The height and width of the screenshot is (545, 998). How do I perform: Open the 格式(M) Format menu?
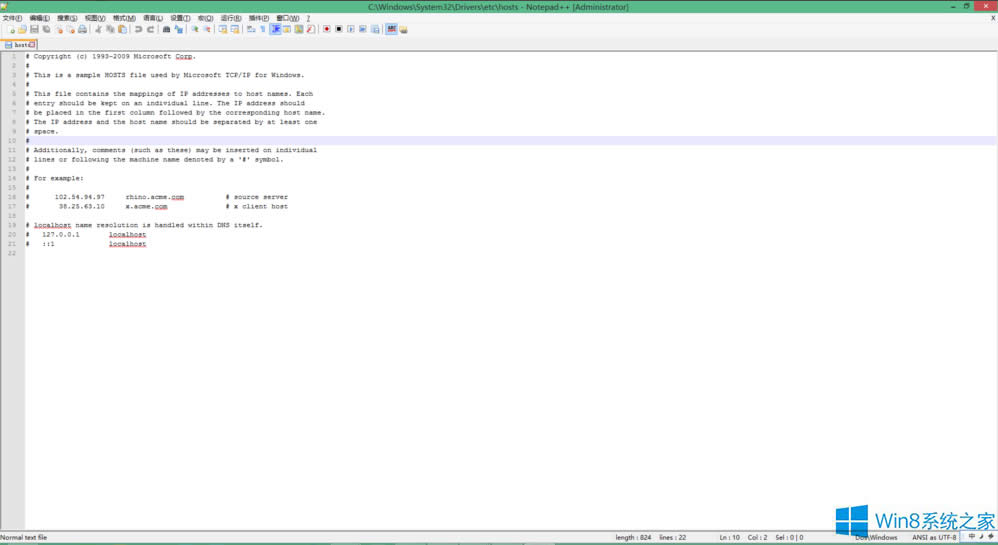pos(123,18)
